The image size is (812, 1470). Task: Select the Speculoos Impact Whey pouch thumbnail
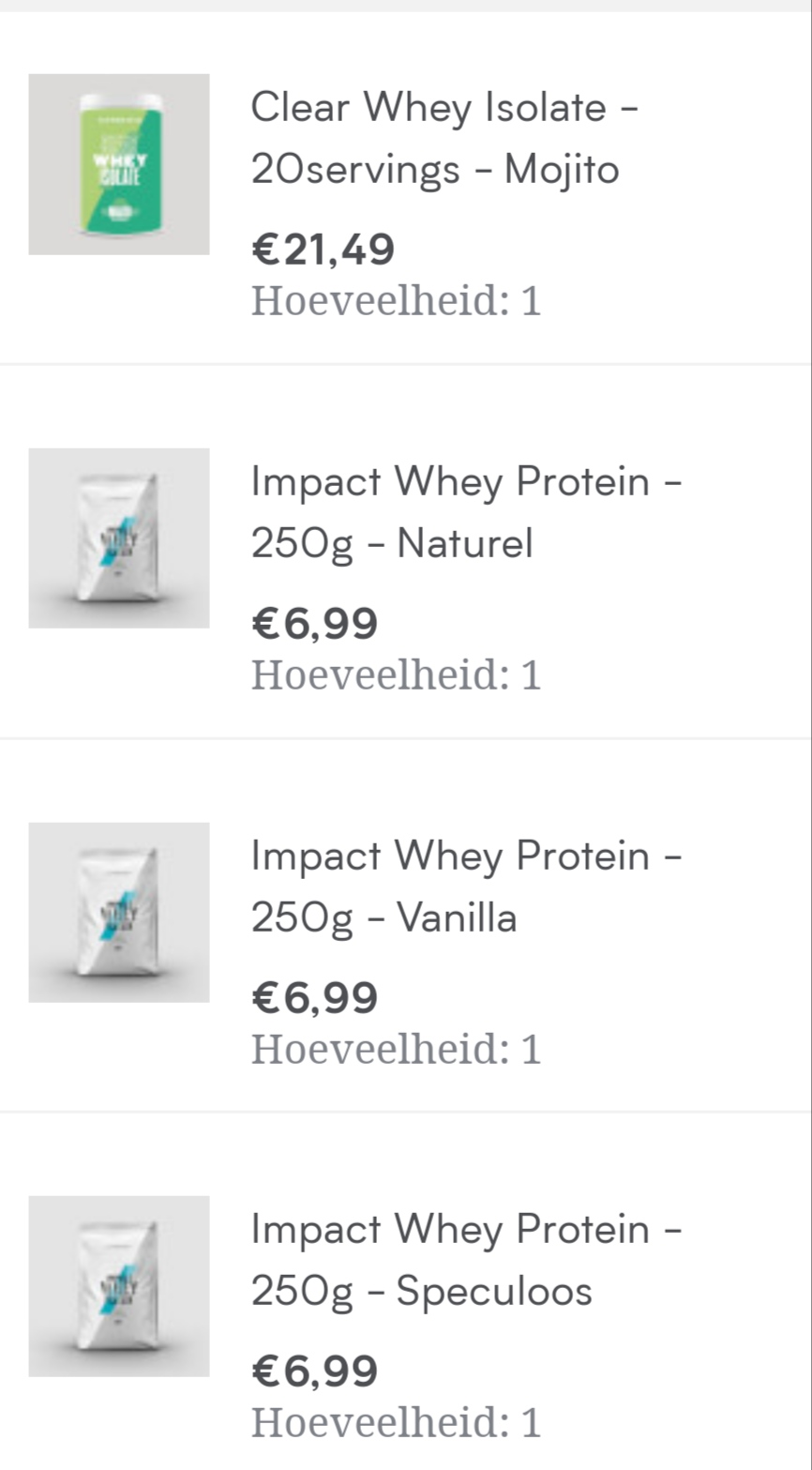tap(119, 1286)
